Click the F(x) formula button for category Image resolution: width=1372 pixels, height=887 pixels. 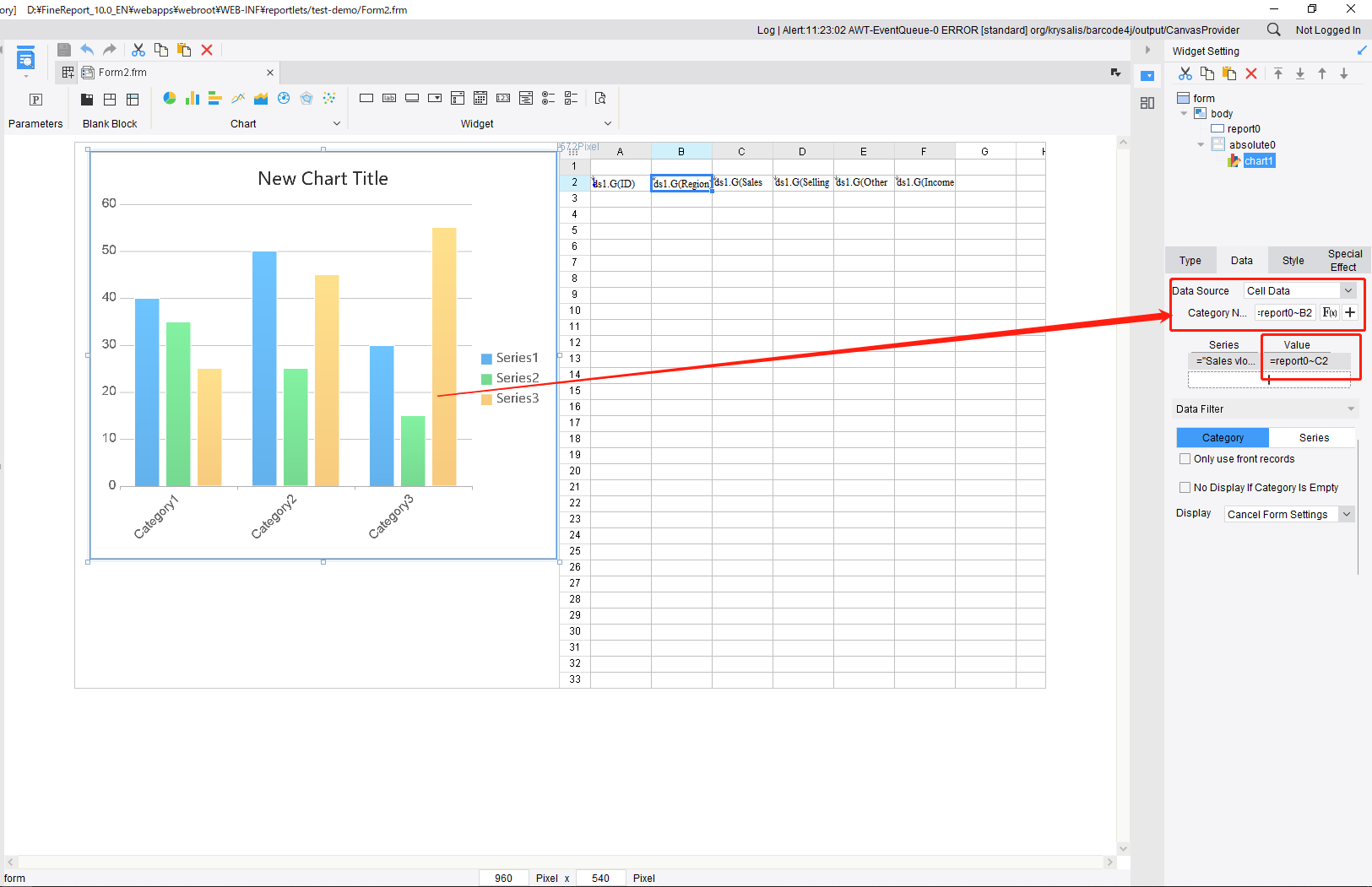(1330, 312)
